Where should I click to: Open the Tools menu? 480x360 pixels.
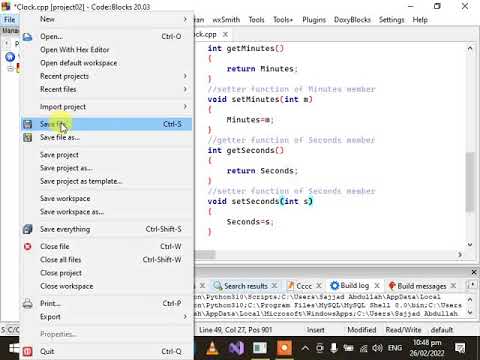pyautogui.click(x=256, y=20)
